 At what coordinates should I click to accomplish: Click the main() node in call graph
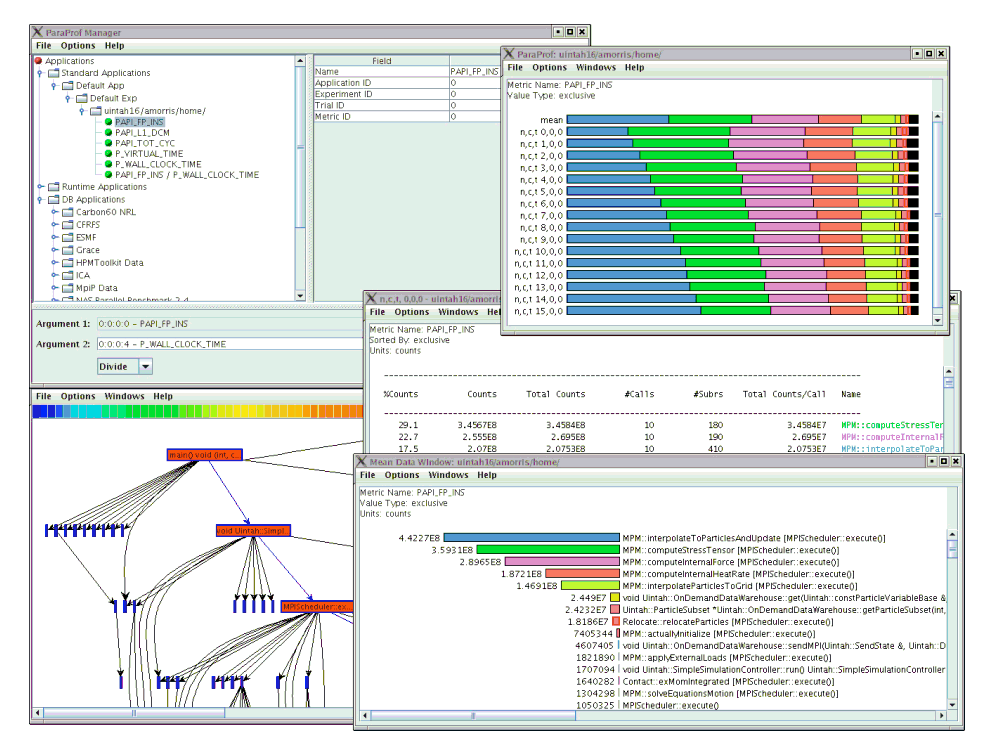(204, 455)
